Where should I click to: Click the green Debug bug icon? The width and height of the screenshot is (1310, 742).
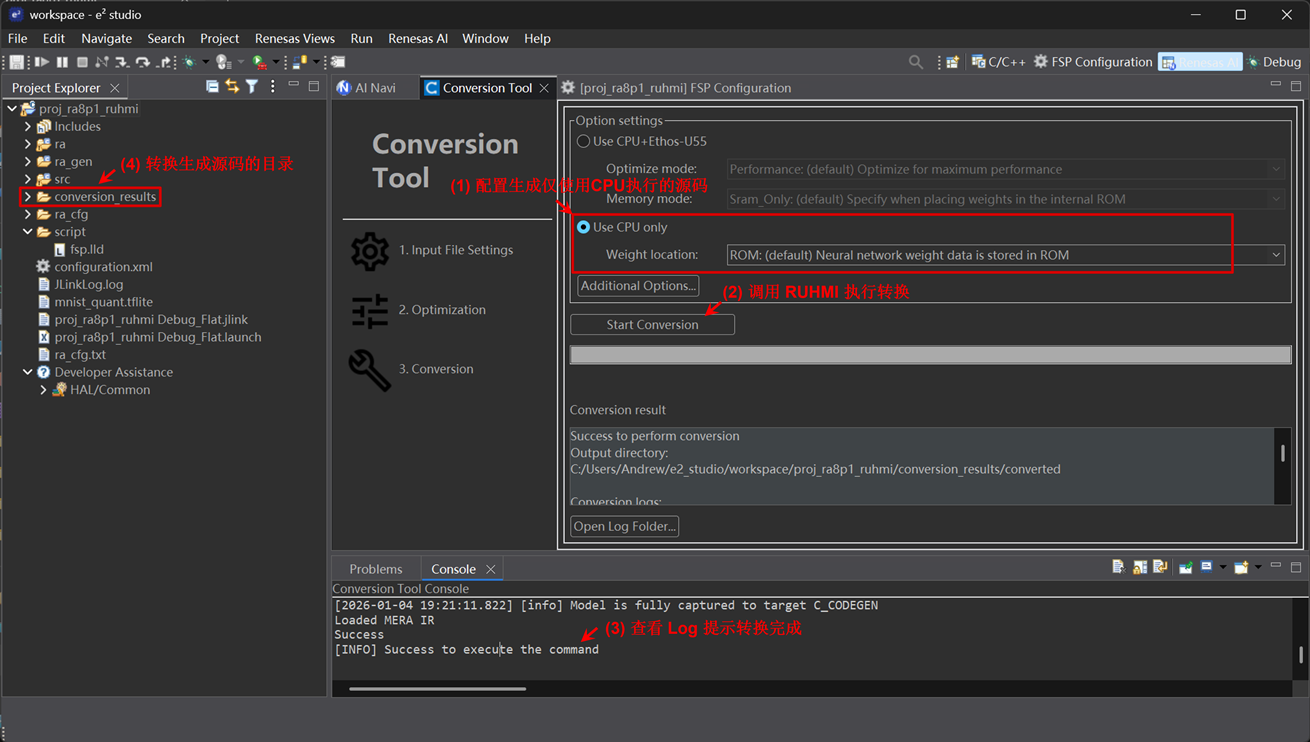coord(189,62)
